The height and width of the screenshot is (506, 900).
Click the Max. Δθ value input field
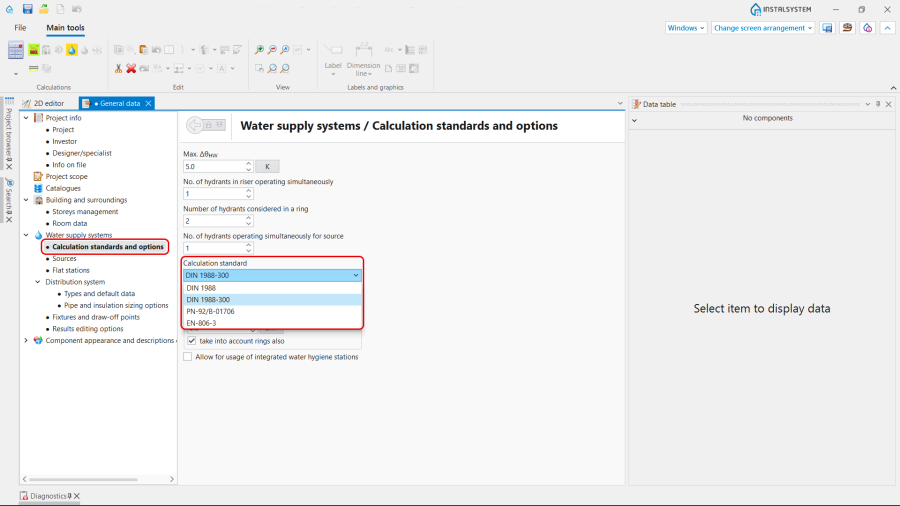[213, 166]
